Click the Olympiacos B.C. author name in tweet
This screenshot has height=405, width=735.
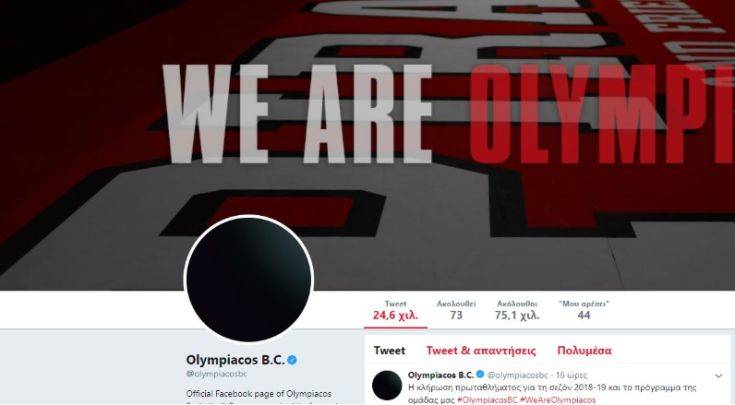(441, 375)
